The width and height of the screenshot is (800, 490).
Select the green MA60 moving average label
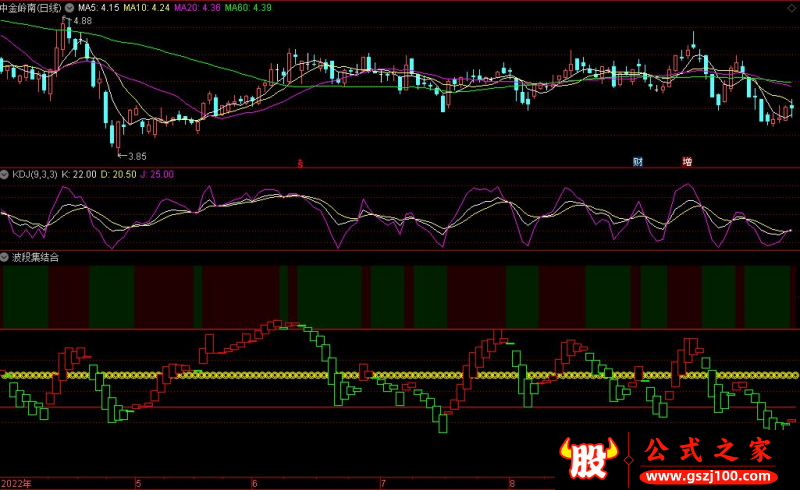[x=248, y=7]
